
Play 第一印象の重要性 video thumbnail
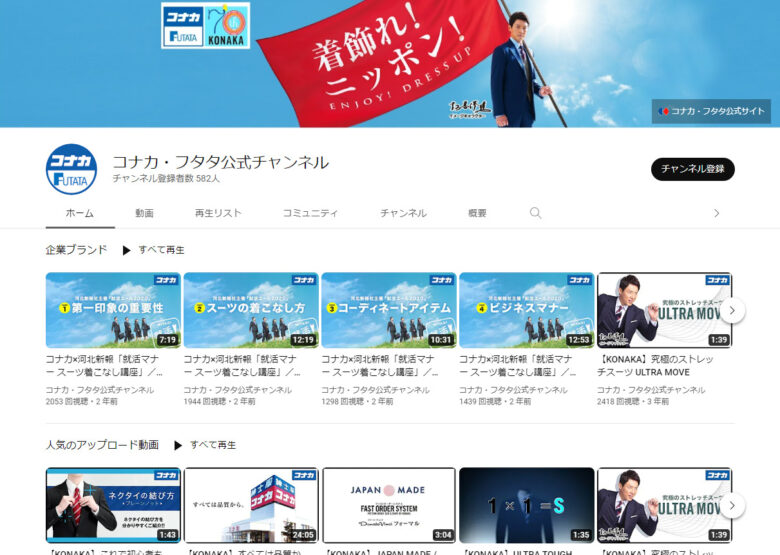[113, 310]
